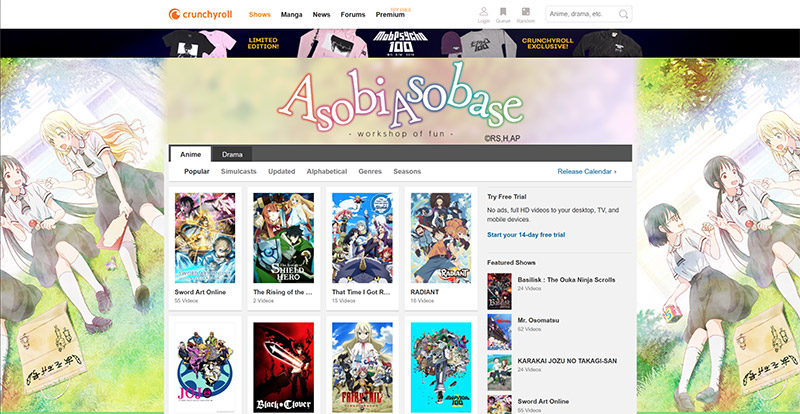Open the JoJo poster thumbnail
The image size is (800, 414).
coord(205,367)
